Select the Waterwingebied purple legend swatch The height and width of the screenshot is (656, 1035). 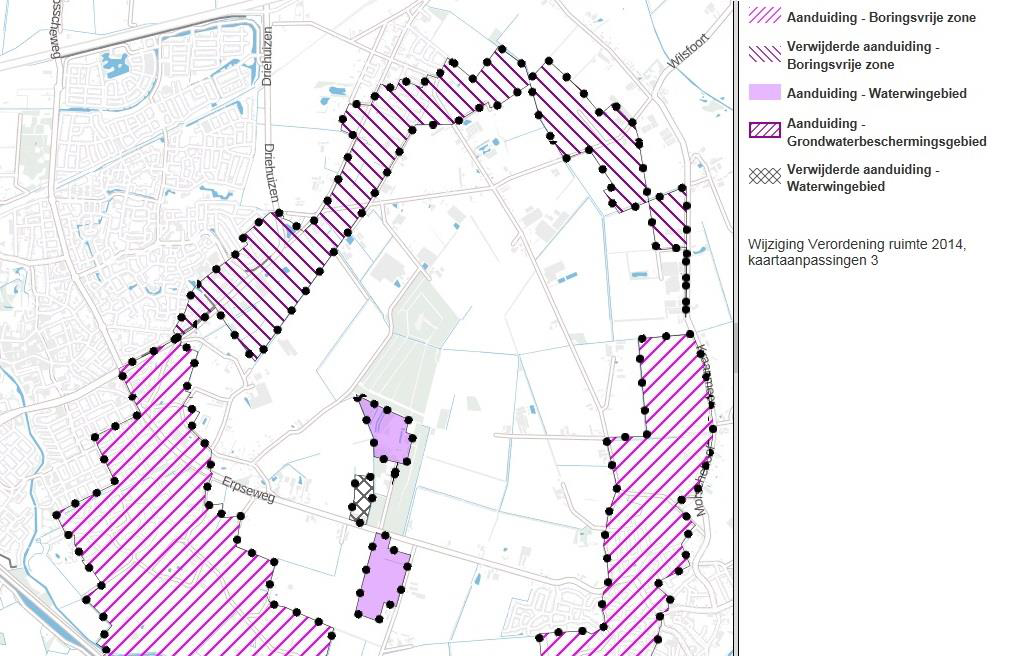[x=765, y=92]
